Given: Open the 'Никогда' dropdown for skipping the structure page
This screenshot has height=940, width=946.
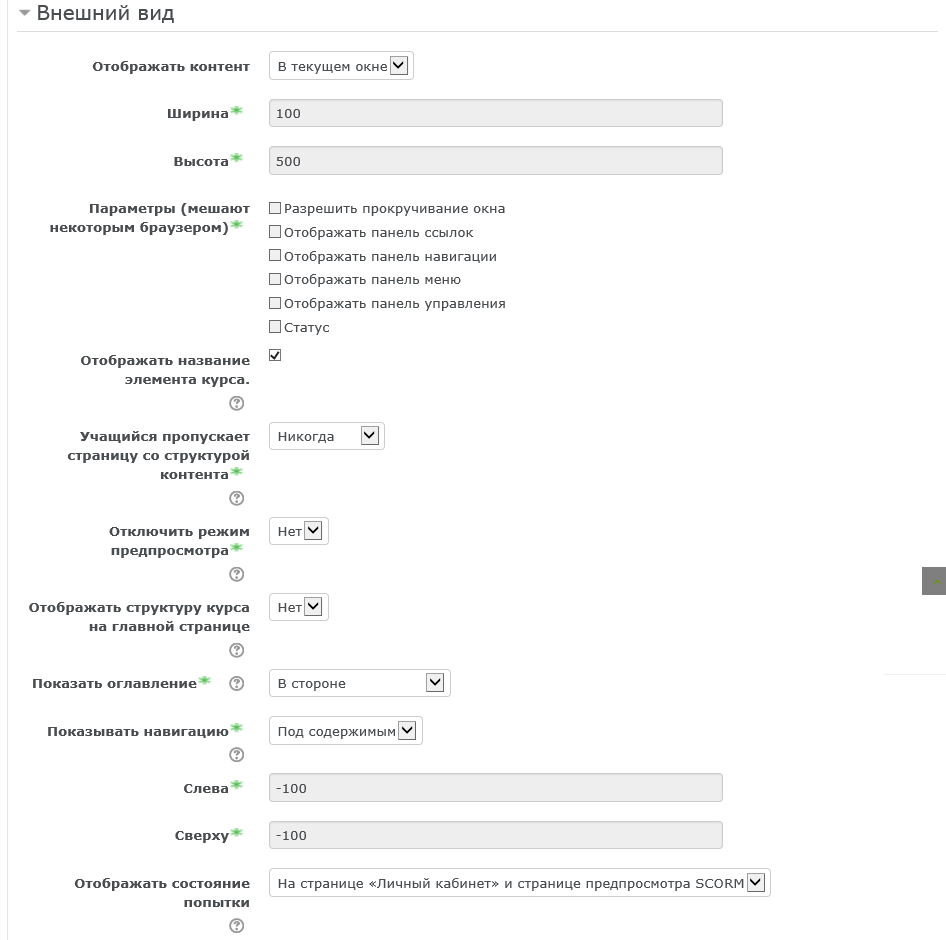Looking at the screenshot, I should pyautogui.click(x=326, y=436).
